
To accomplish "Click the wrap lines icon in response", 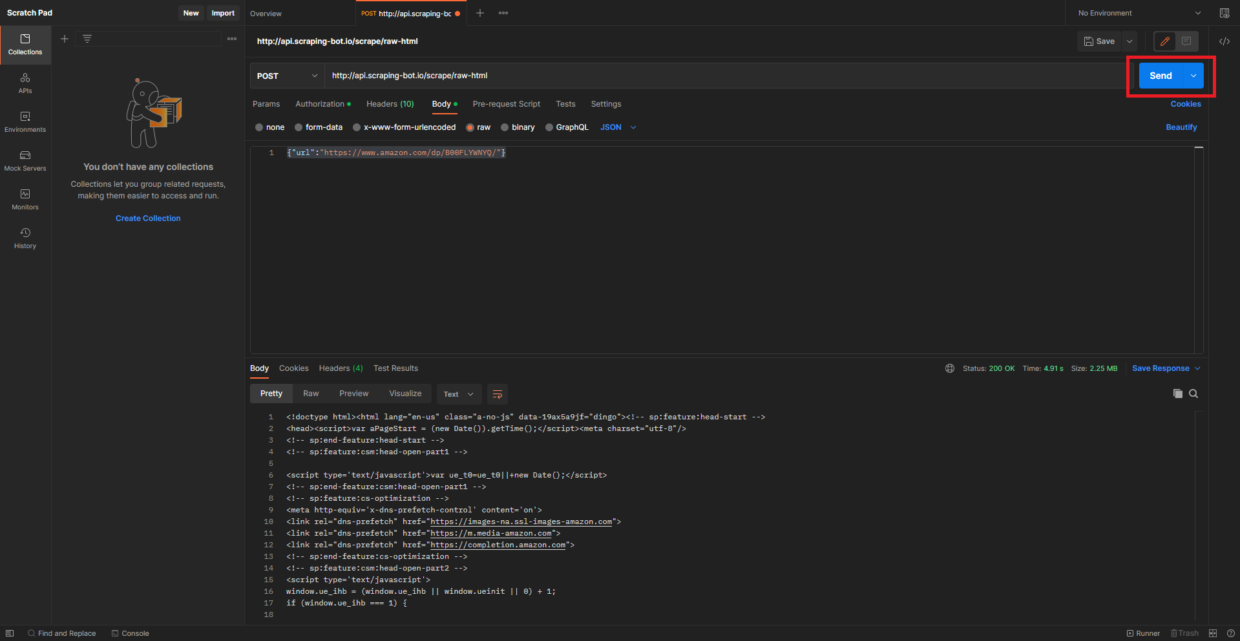I will tap(498, 394).
